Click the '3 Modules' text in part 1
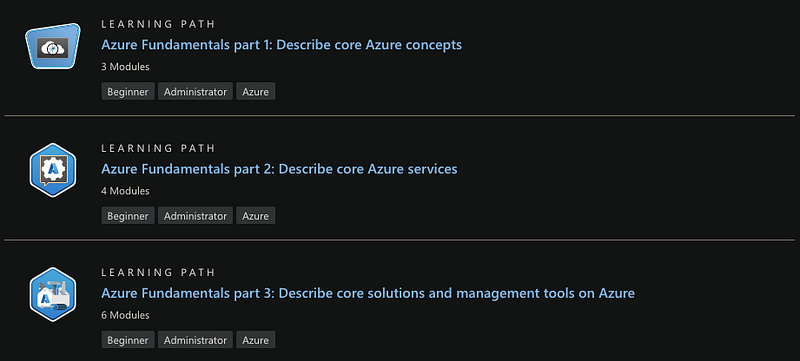This screenshot has height=361, width=800. coord(126,67)
